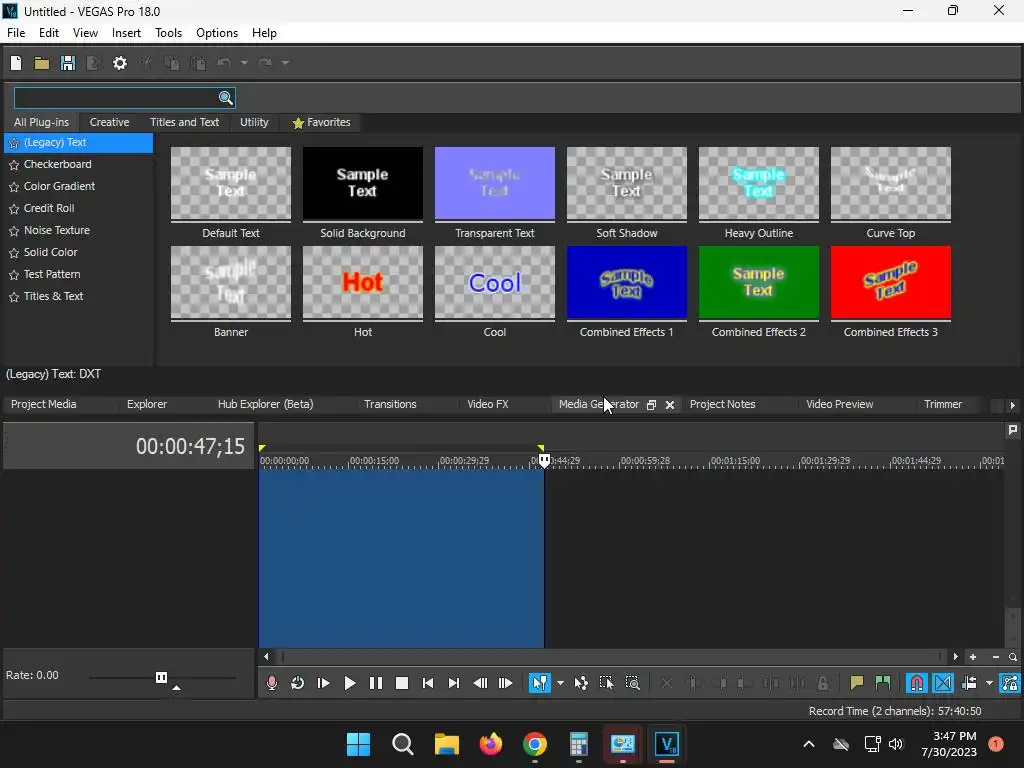The image size is (1024, 768).
Task: Open the Project Media tab
Action: pyautogui.click(x=44, y=404)
